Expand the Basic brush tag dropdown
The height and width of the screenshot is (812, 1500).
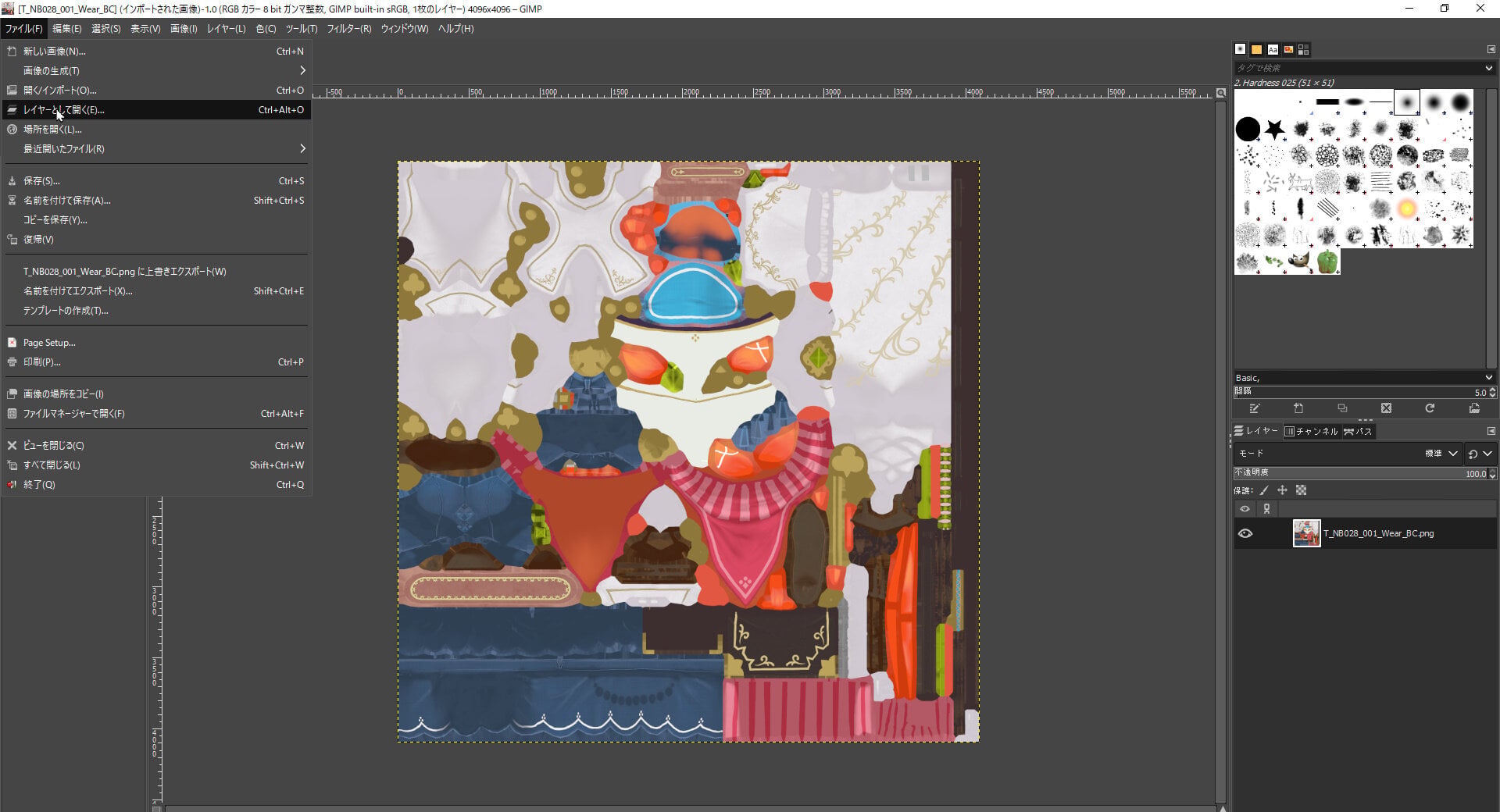(x=1364, y=378)
